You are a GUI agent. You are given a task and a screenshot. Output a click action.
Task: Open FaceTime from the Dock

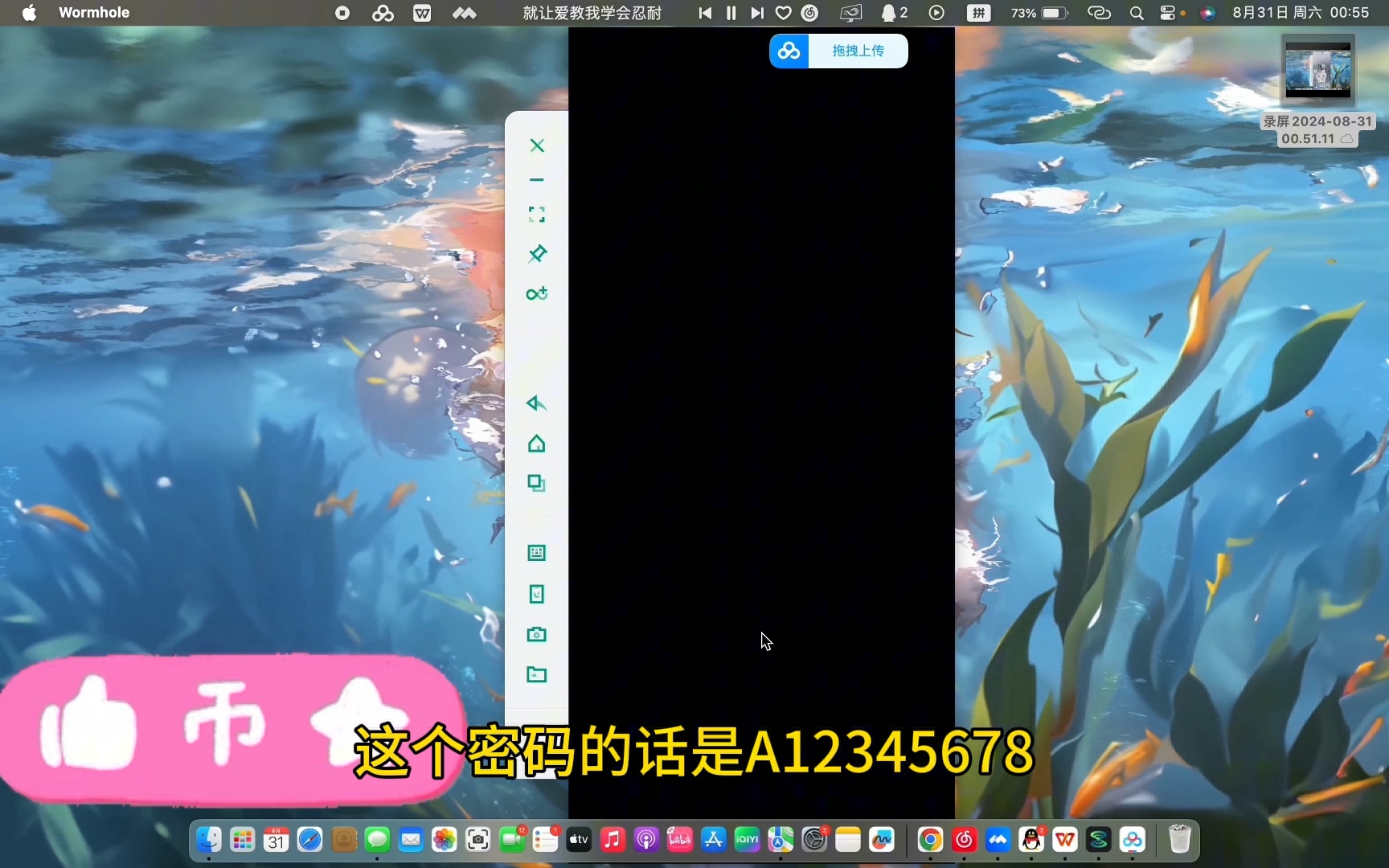[512, 840]
